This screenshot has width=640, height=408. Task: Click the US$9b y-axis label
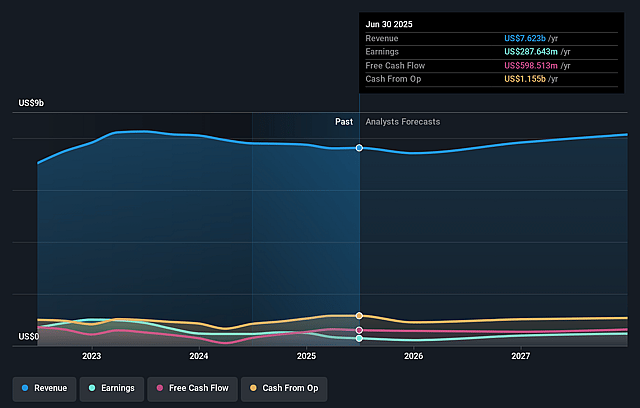click(31, 103)
